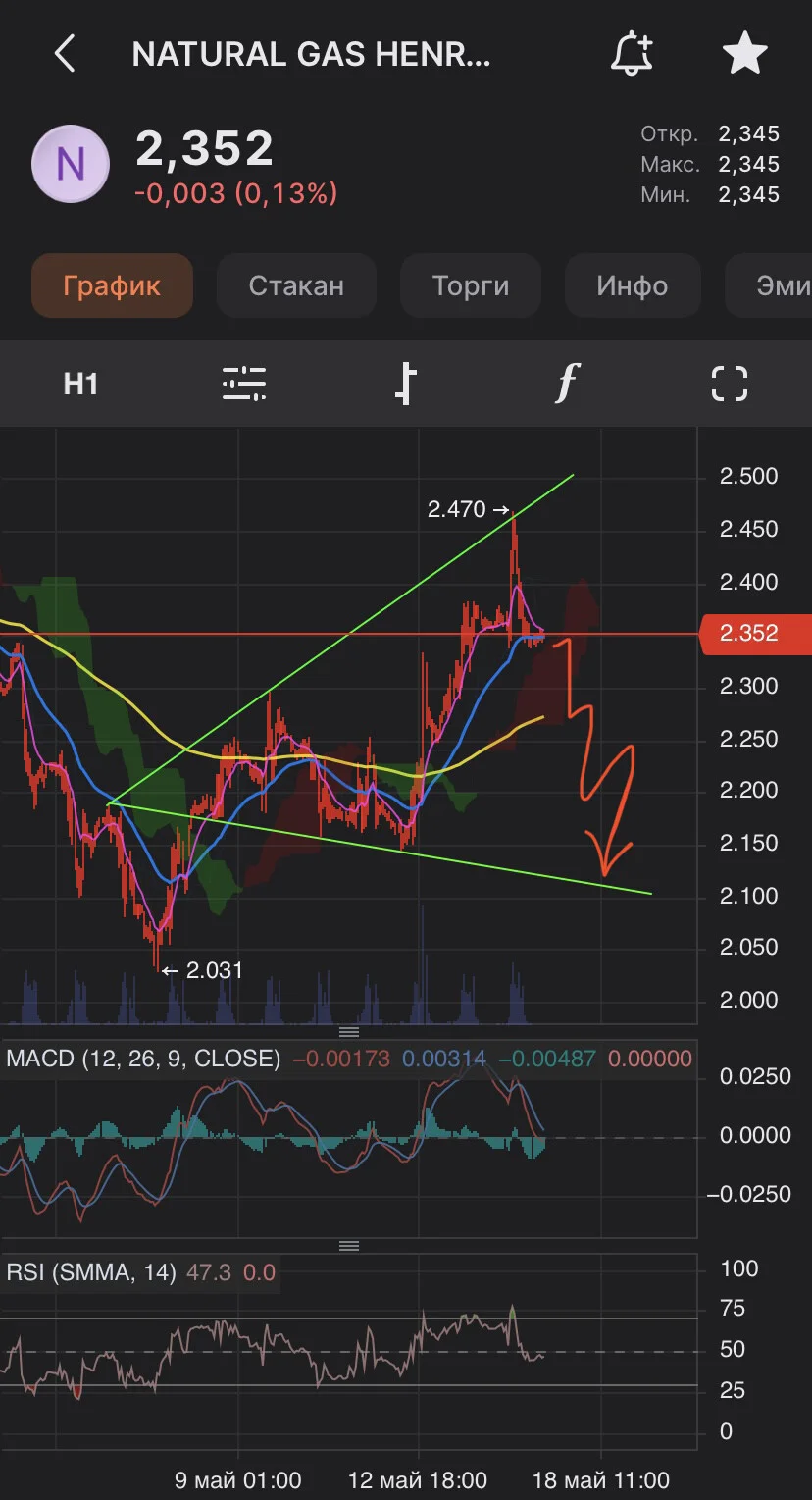Select the 18 май 11:00 time label

click(x=600, y=1479)
